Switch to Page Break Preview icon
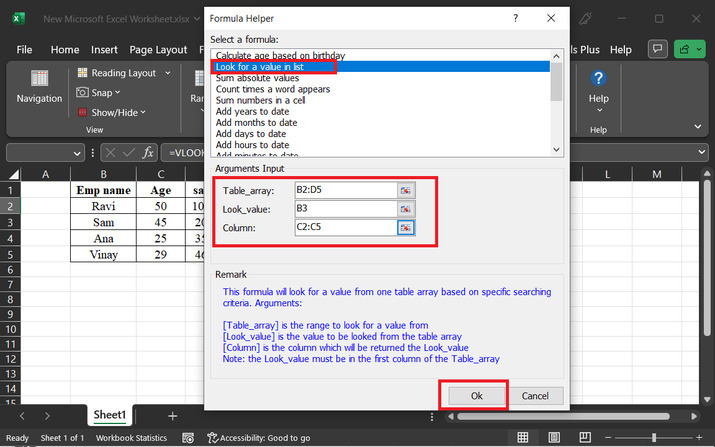 [x=585, y=437]
